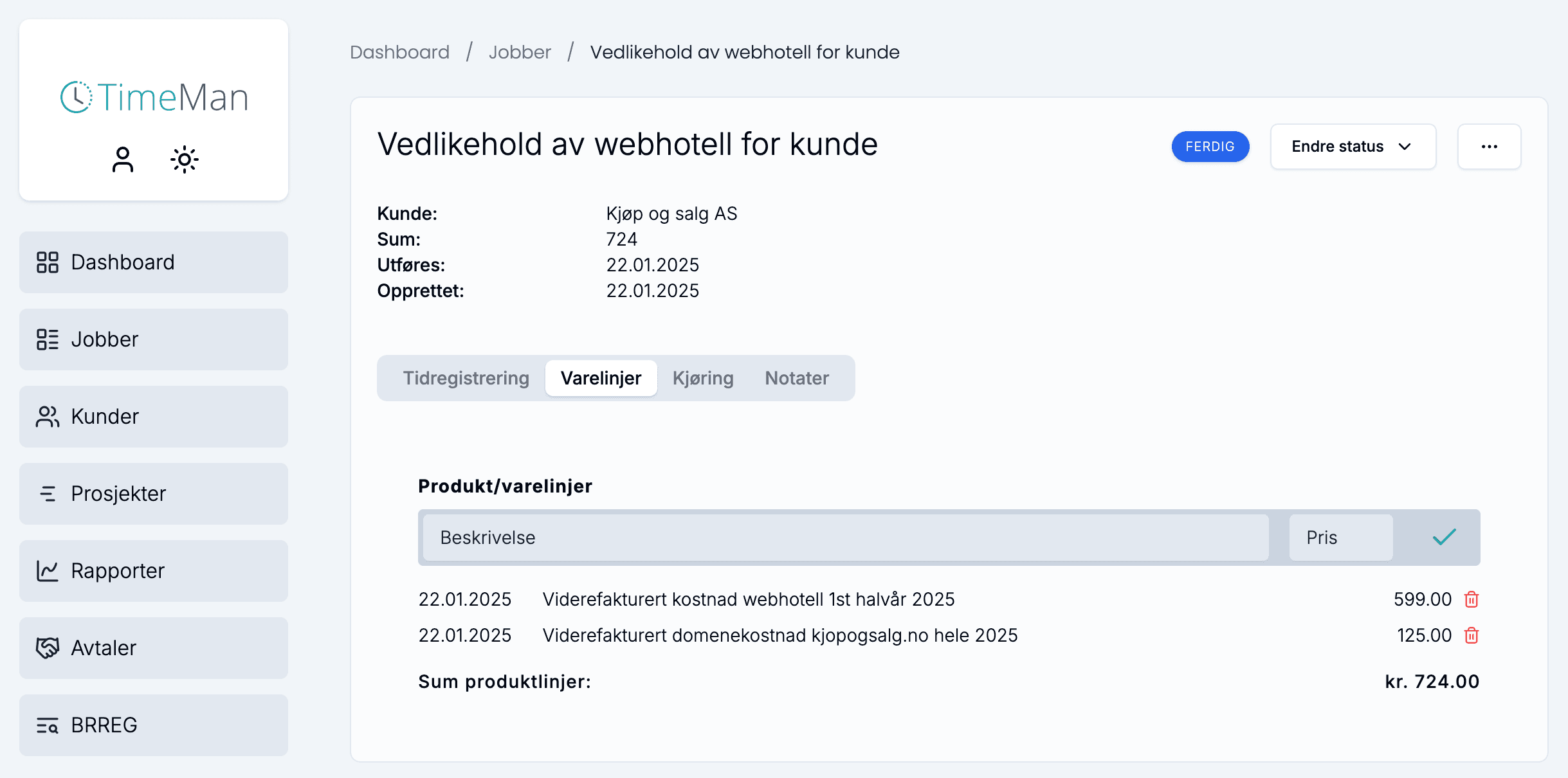Click the TimeMan clock logo
The height and width of the screenshot is (778, 1568).
77,97
